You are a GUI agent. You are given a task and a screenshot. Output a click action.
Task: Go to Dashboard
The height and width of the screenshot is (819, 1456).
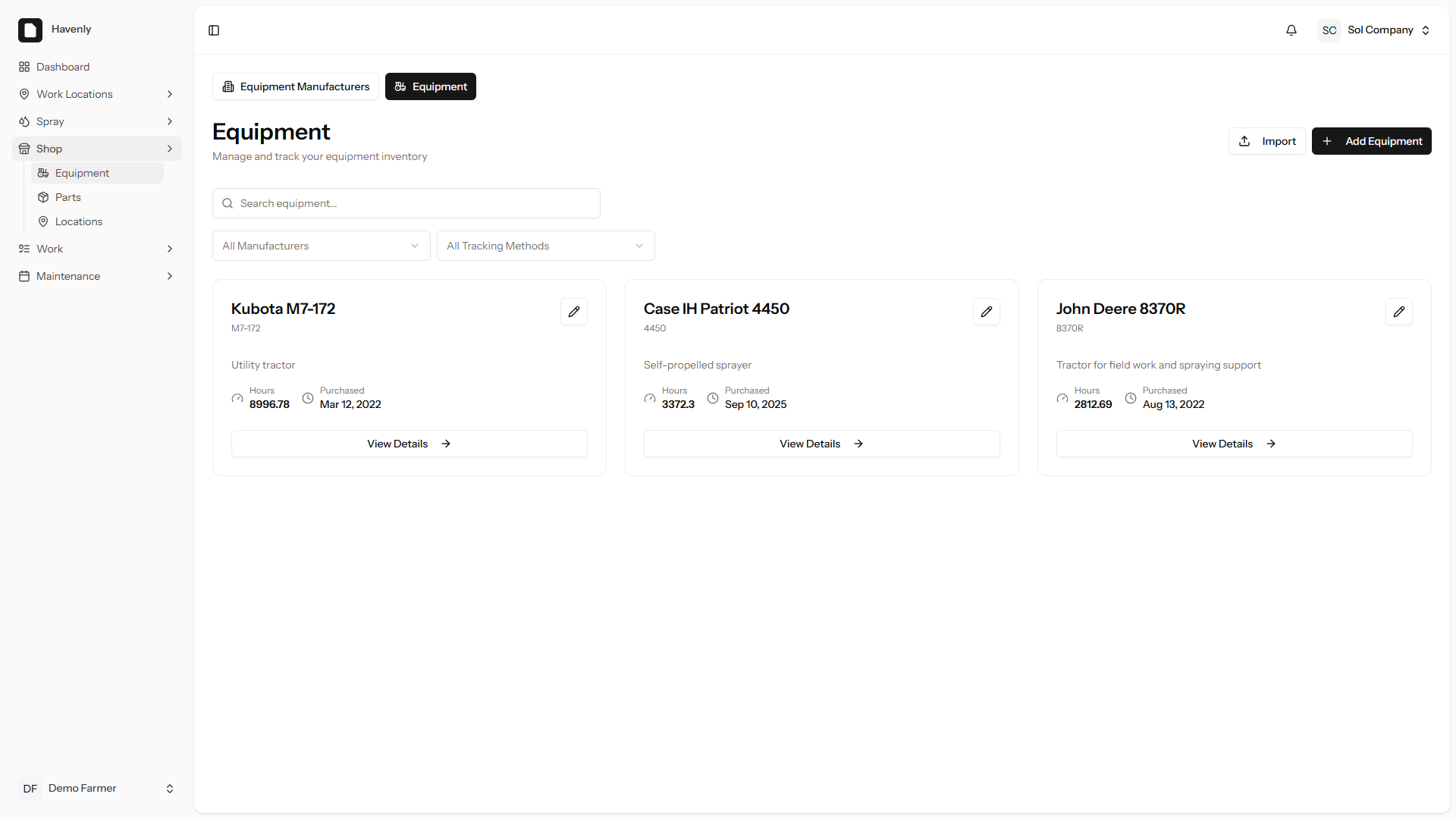[97, 67]
